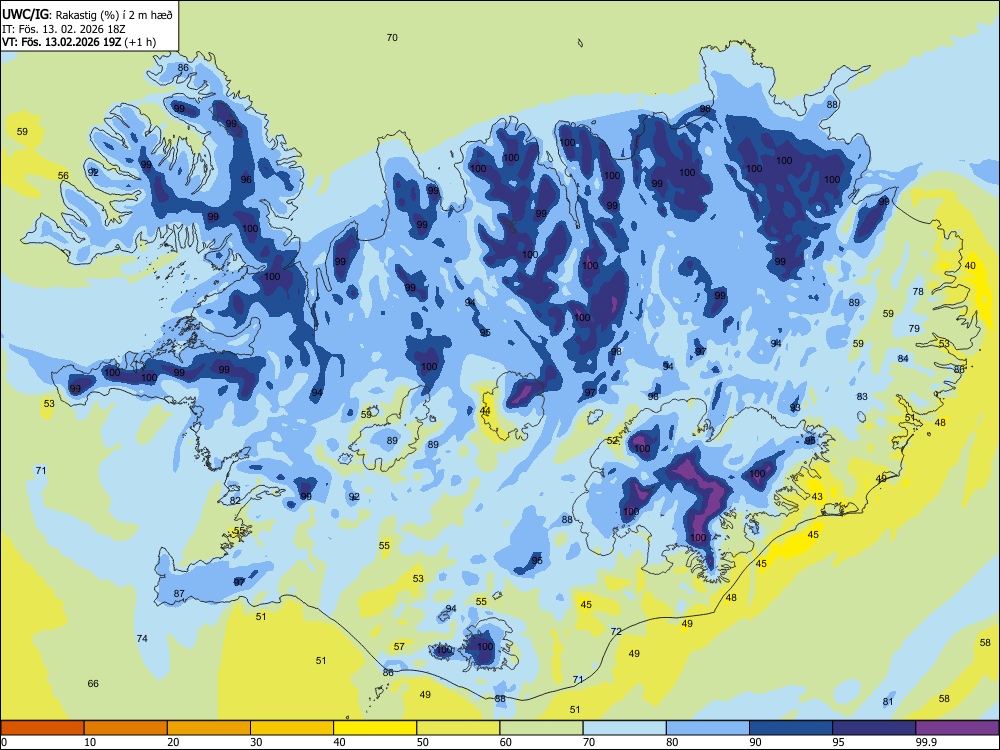This screenshot has height=750, width=1000.
Task: Select the '52' humidity value on the map
Action: coord(613,441)
